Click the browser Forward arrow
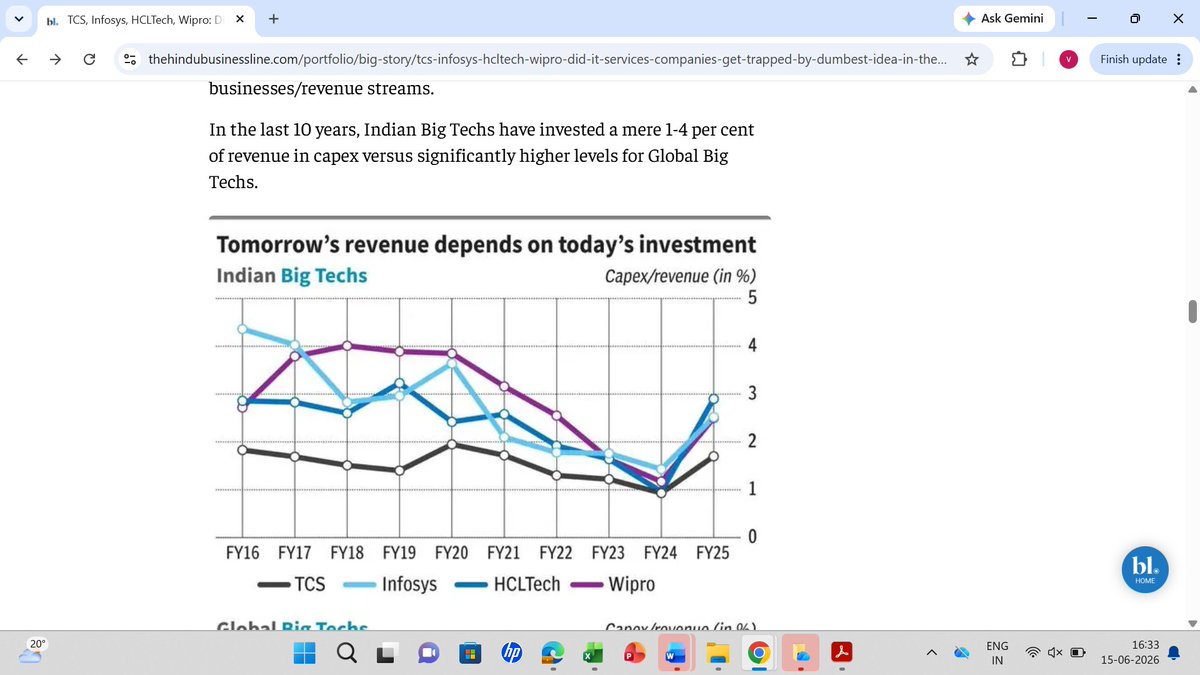This screenshot has width=1200, height=675. 55,59
